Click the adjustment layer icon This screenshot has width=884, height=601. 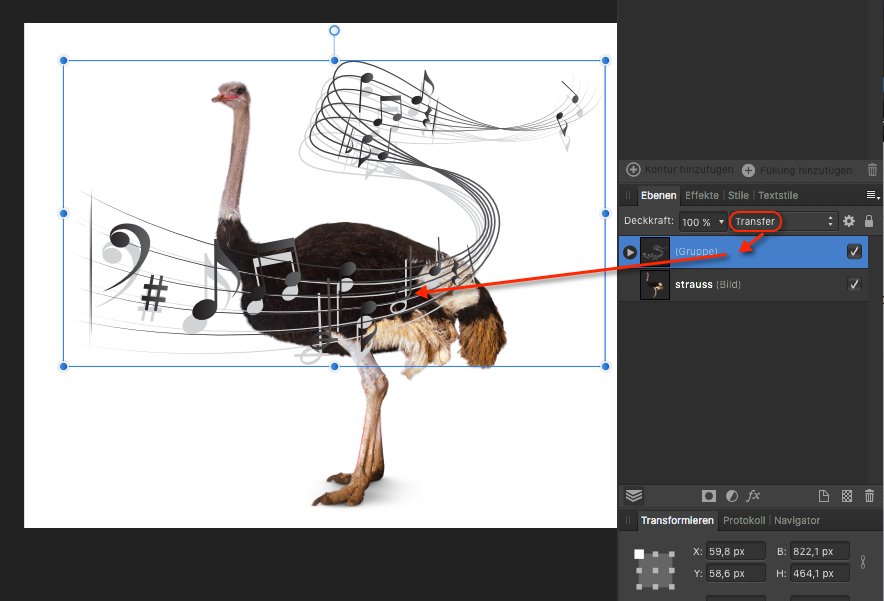pyautogui.click(x=731, y=496)
